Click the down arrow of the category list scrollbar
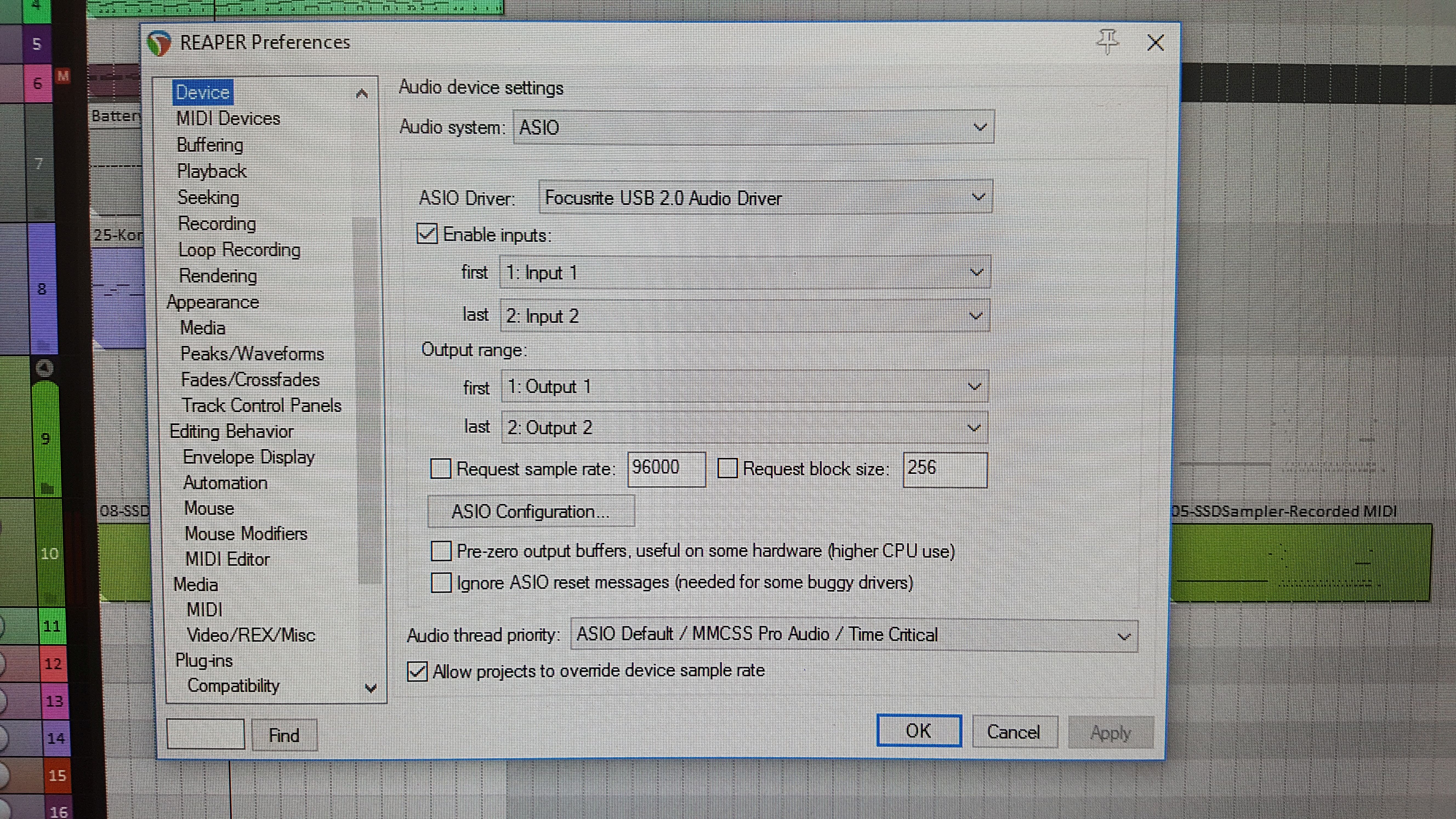The height and width of the screenshot is (819, 1456). 371,688
